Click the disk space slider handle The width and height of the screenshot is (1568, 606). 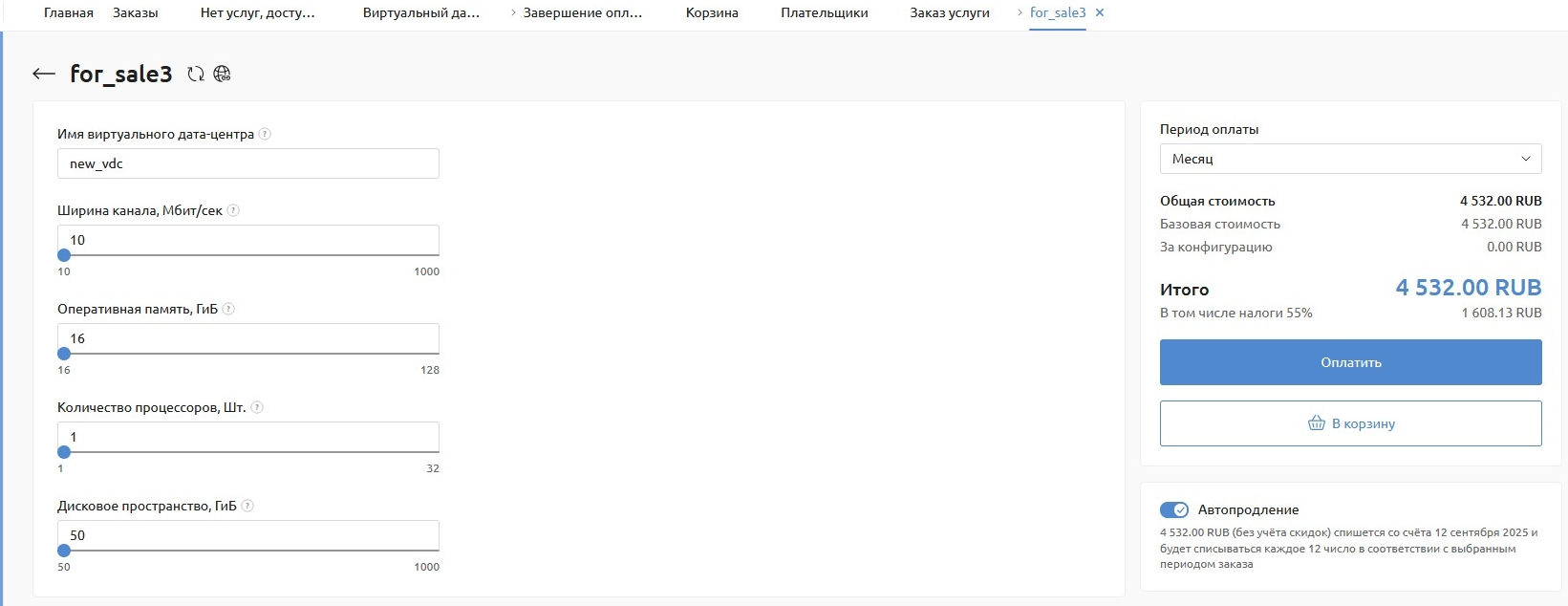coord(64,551)
